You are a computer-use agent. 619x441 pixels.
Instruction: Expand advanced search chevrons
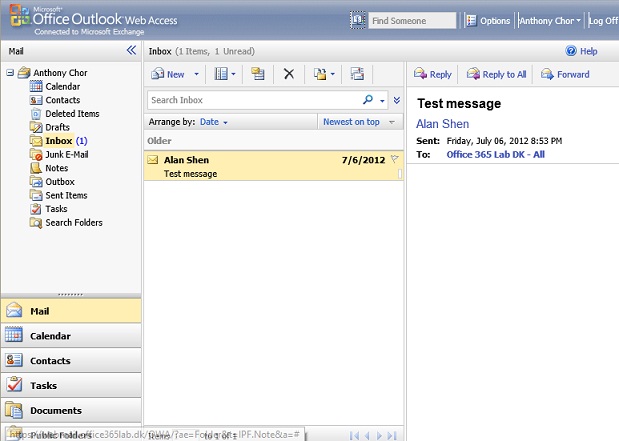point(397,100)
